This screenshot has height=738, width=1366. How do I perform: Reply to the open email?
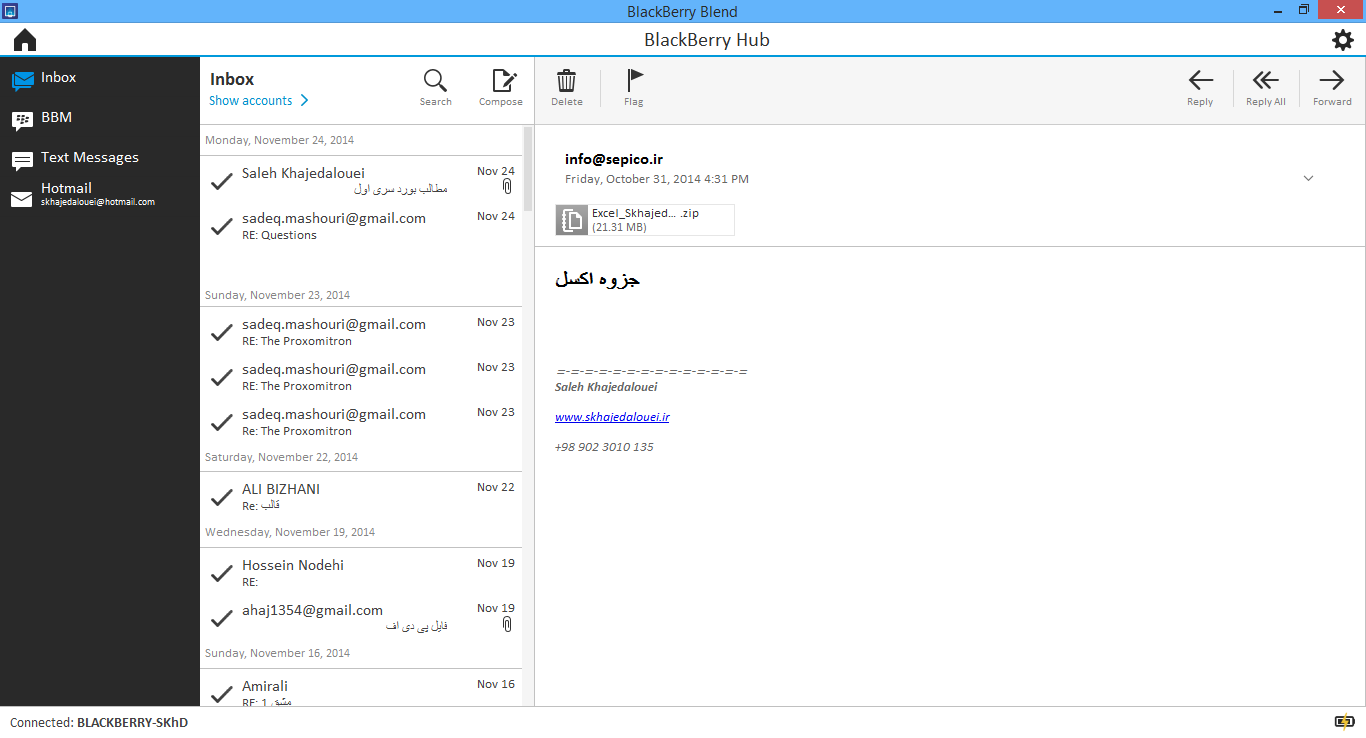[1200, 82]
